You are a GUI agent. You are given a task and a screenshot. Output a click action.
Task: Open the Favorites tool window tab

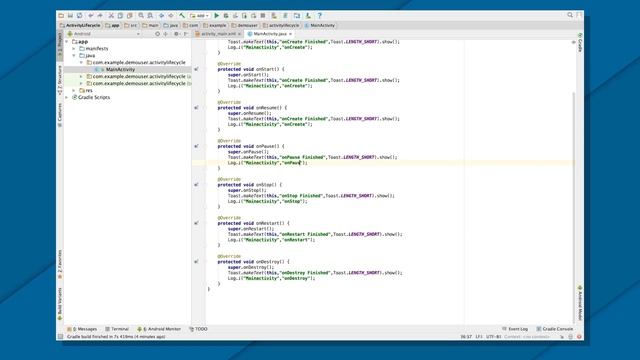click(60, 264)
